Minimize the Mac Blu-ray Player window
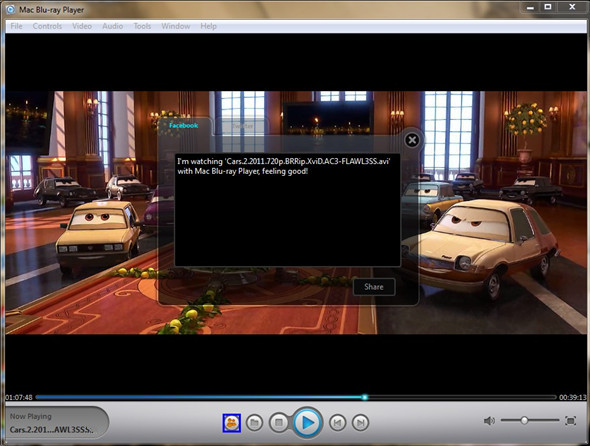 click(531, 7)
